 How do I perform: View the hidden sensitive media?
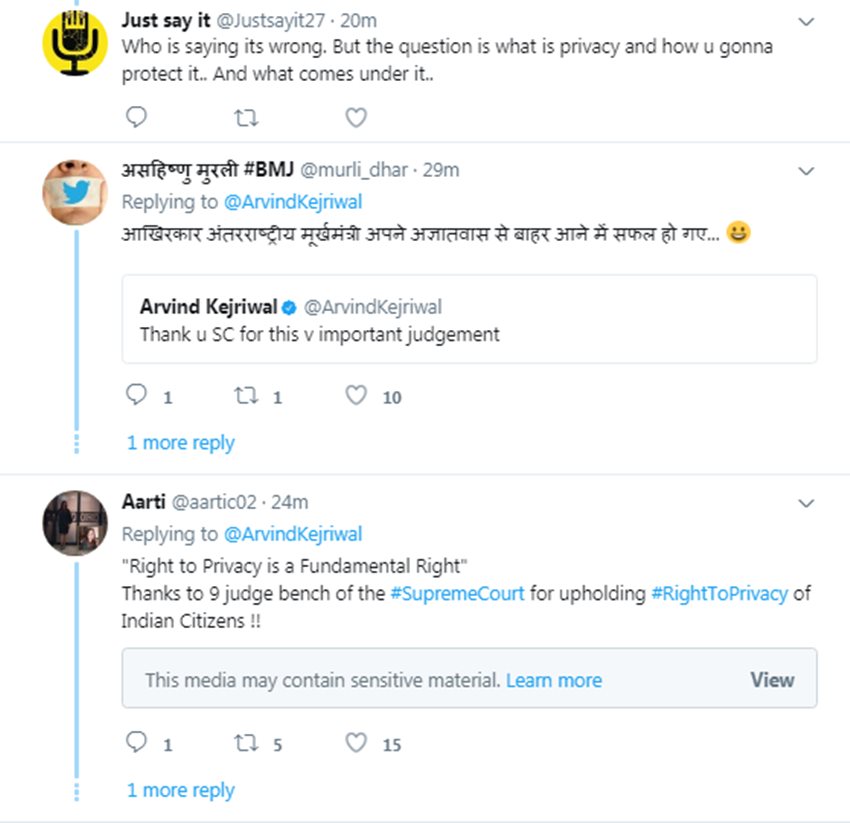(772, 680)
